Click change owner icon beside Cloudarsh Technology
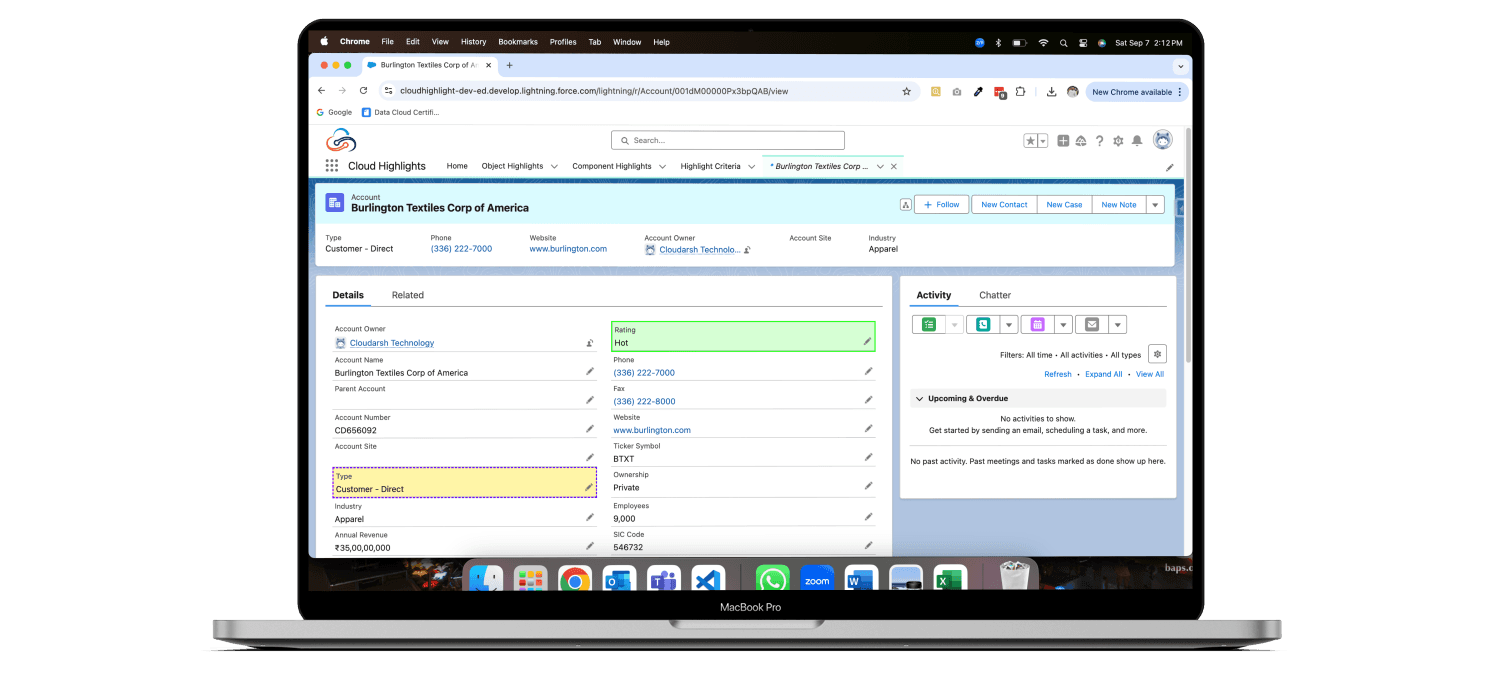Viewport: 1500px width, 700px height. click(x=590, y=343)
